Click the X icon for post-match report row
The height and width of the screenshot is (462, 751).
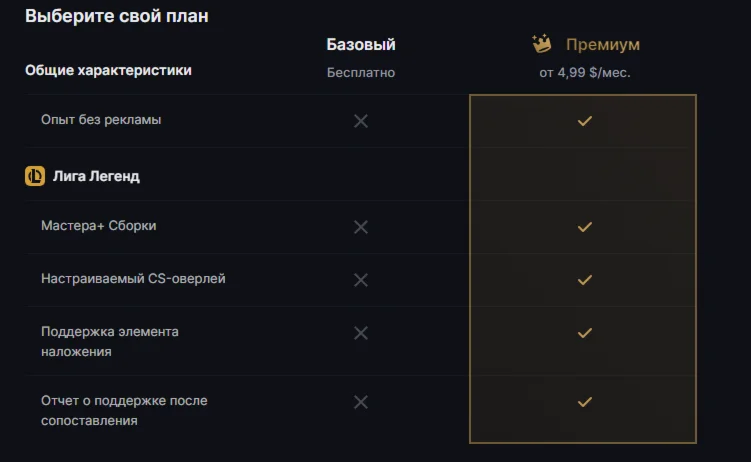click(361, 402)
